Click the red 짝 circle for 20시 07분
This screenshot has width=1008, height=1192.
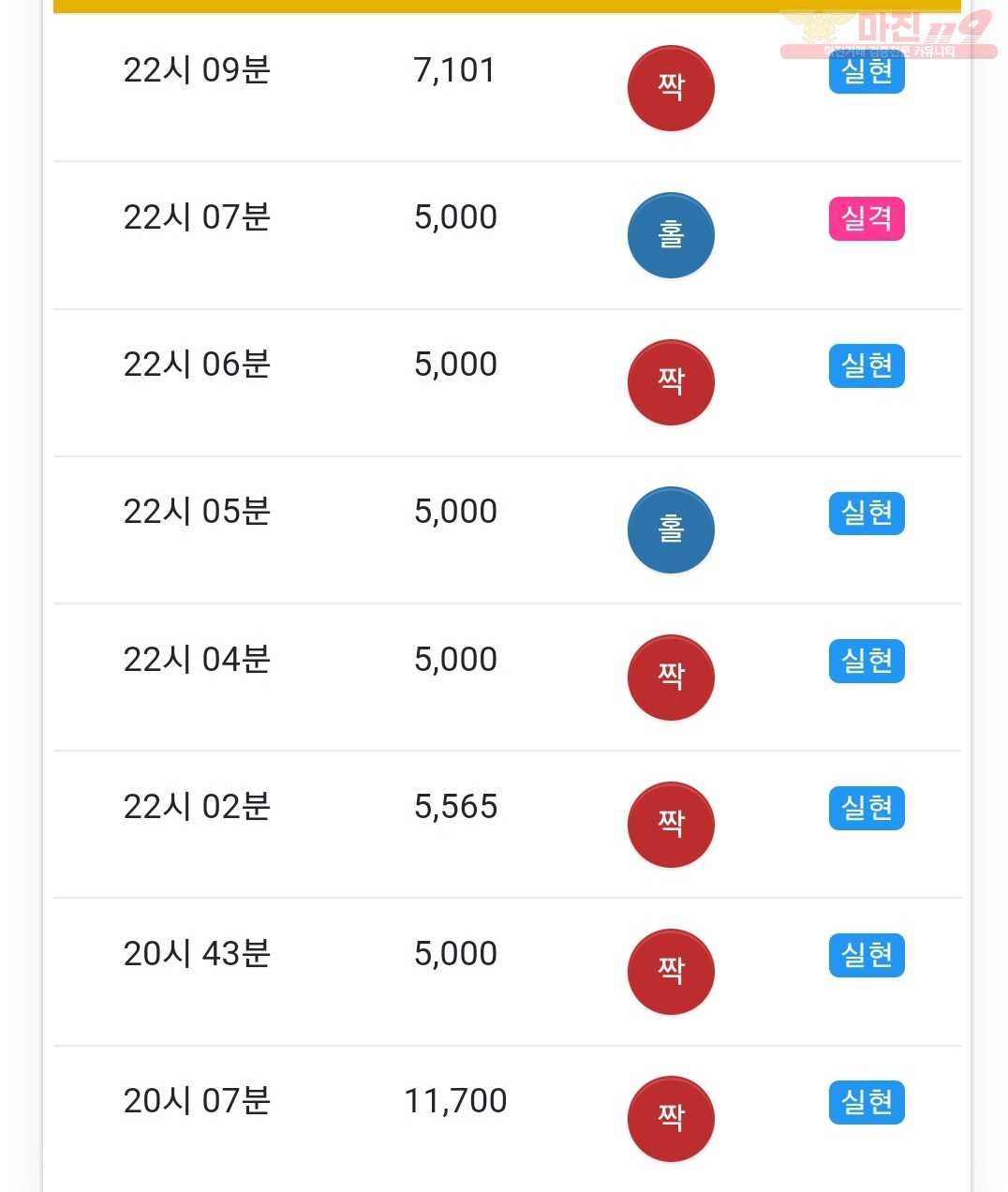[671, 1119]
